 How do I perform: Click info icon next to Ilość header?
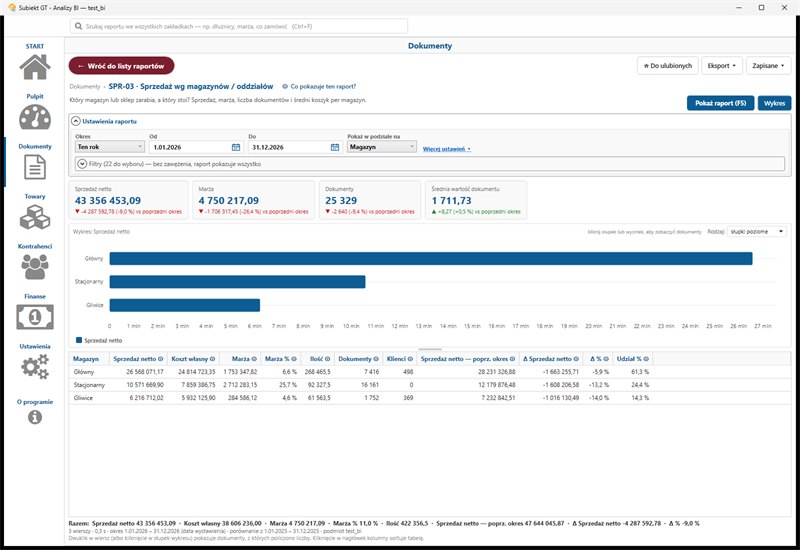328,359
